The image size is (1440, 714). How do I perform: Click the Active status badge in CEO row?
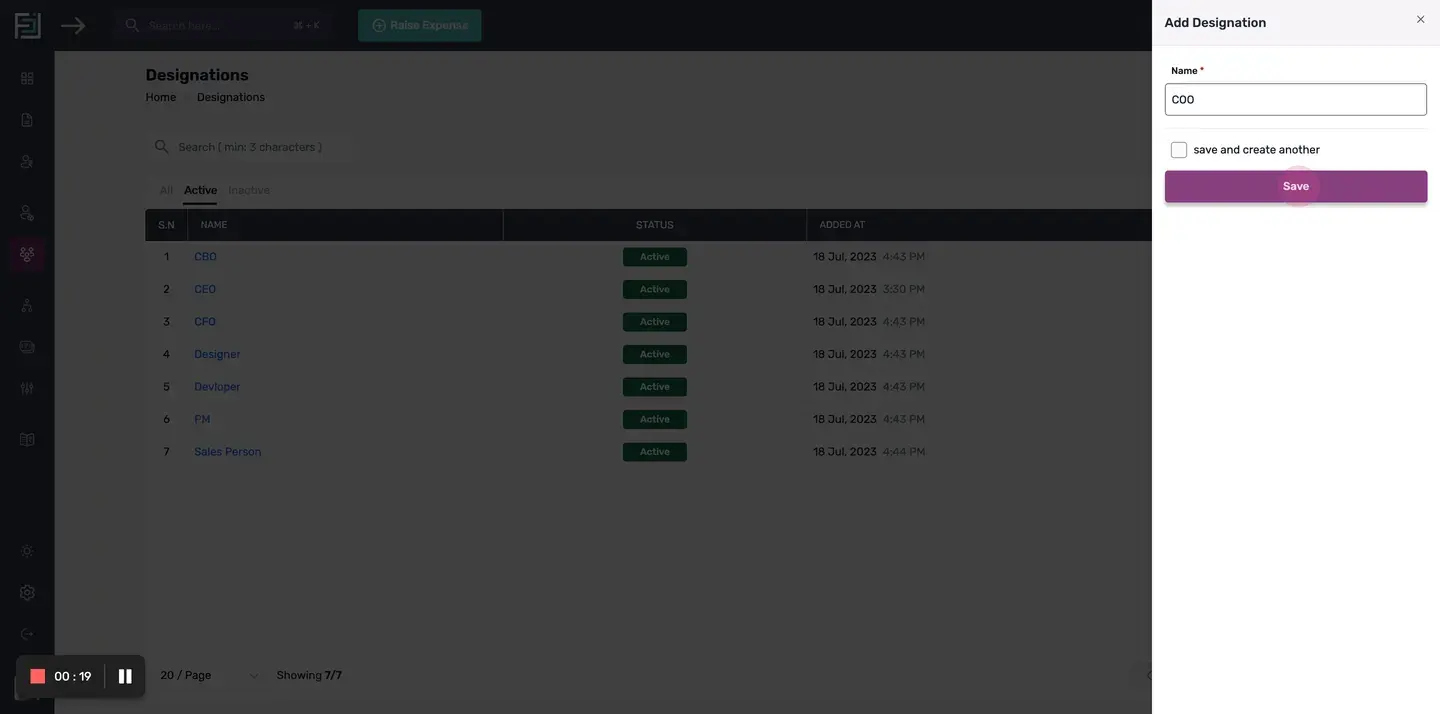click(x=655, y=290)
